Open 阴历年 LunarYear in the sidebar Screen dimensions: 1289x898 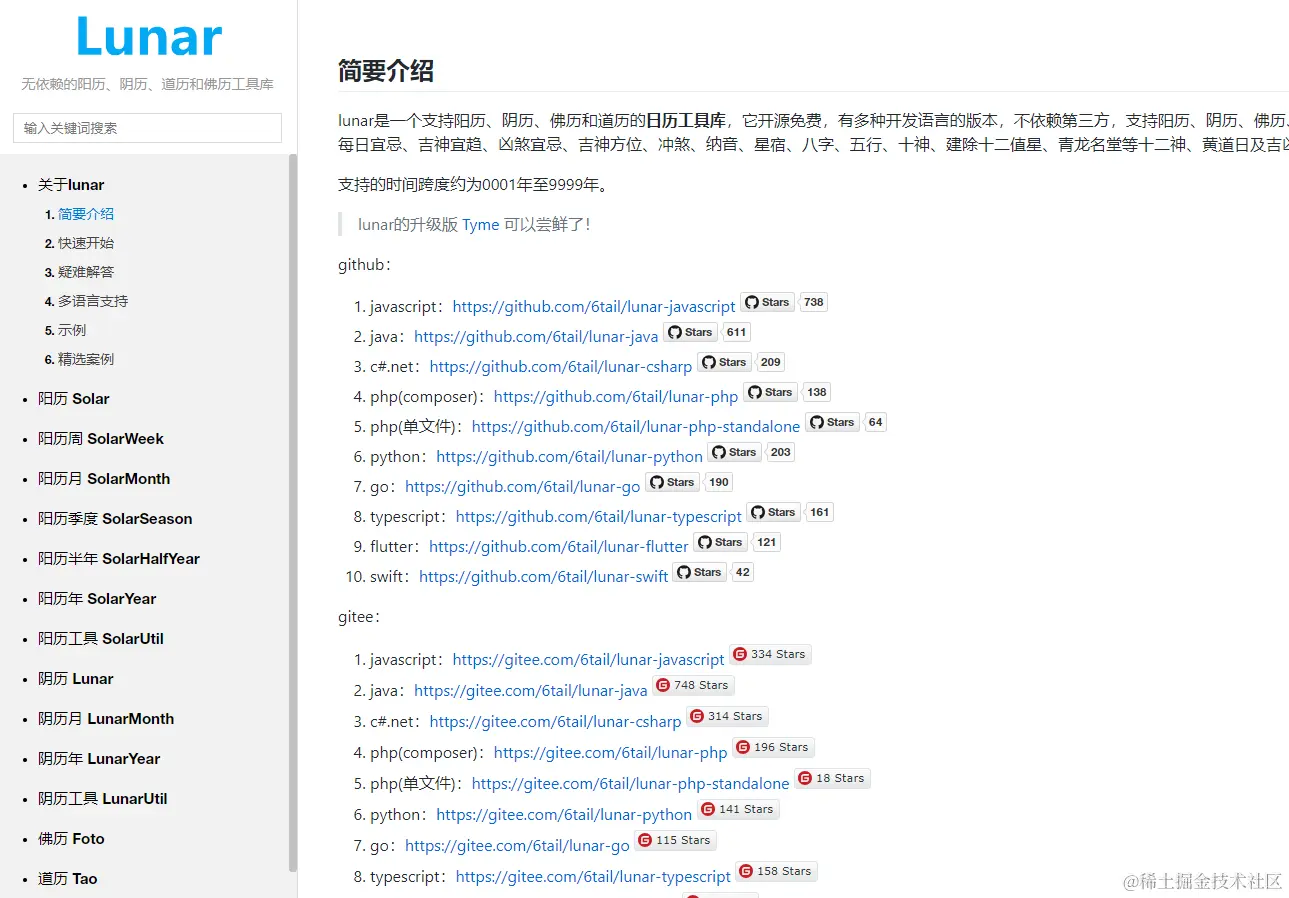99,759
